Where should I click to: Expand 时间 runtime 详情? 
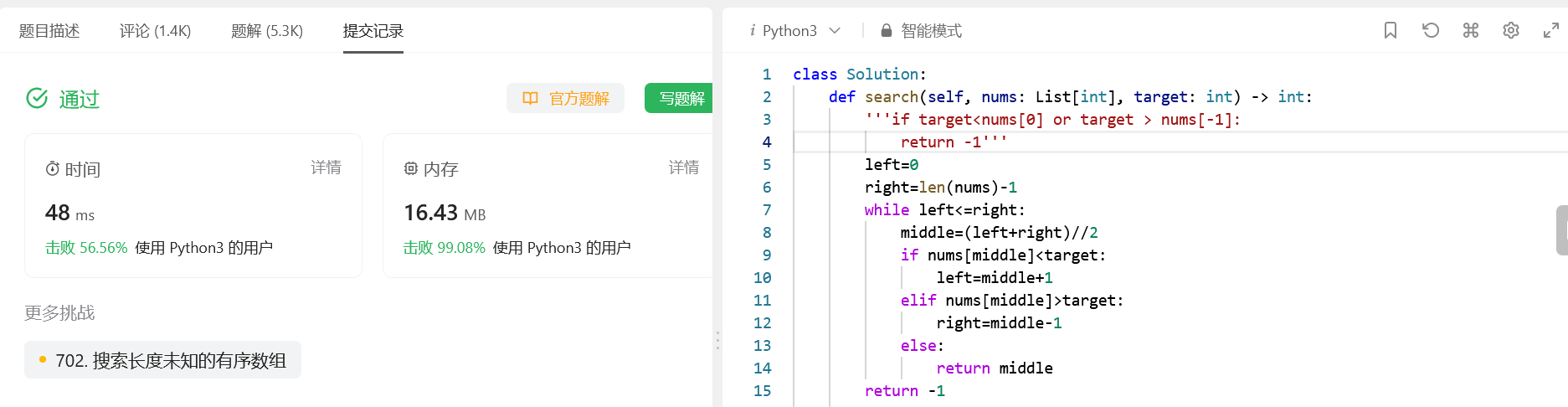(x=326, y=167)
